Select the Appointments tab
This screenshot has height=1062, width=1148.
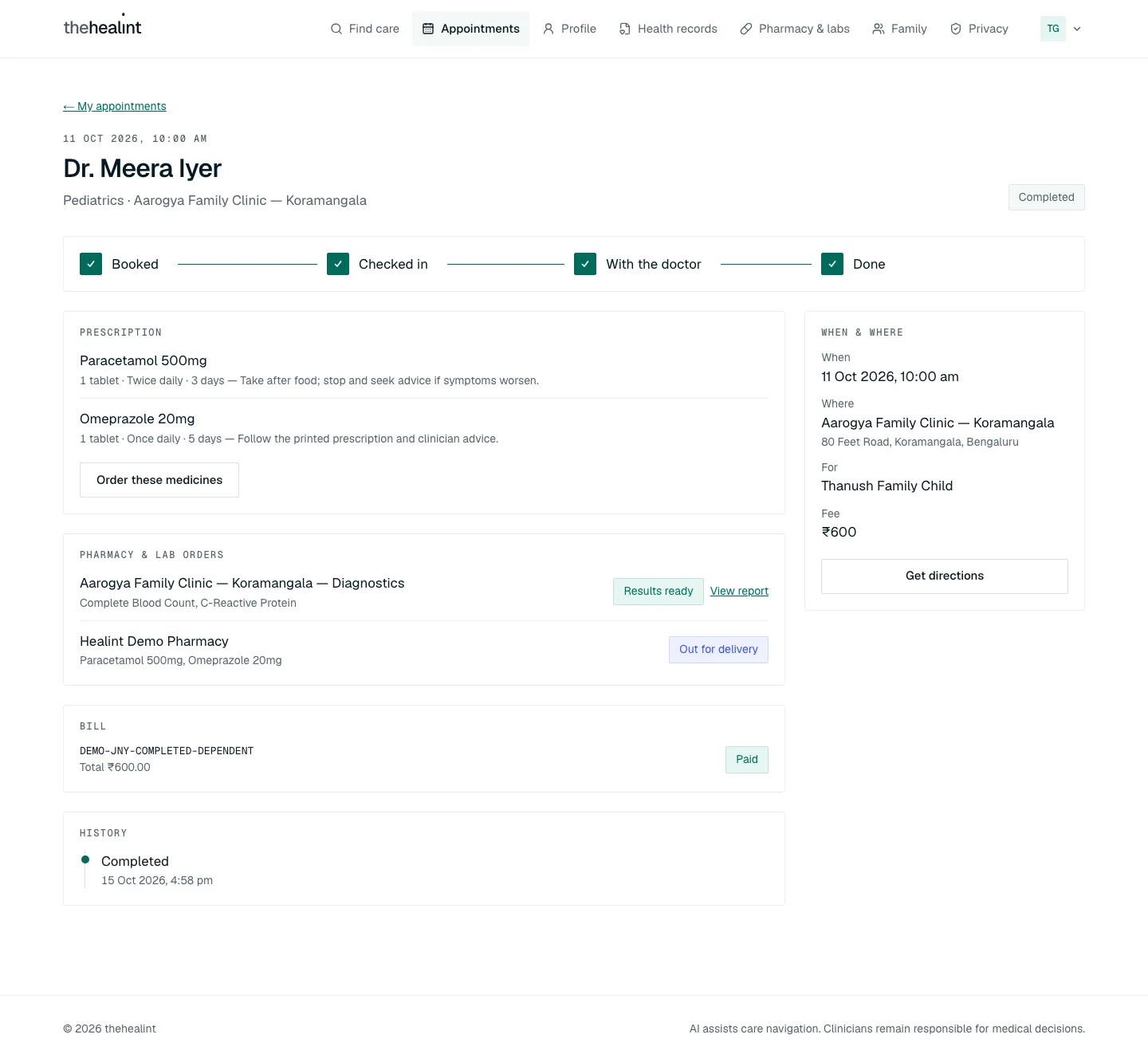coord(470,29)
